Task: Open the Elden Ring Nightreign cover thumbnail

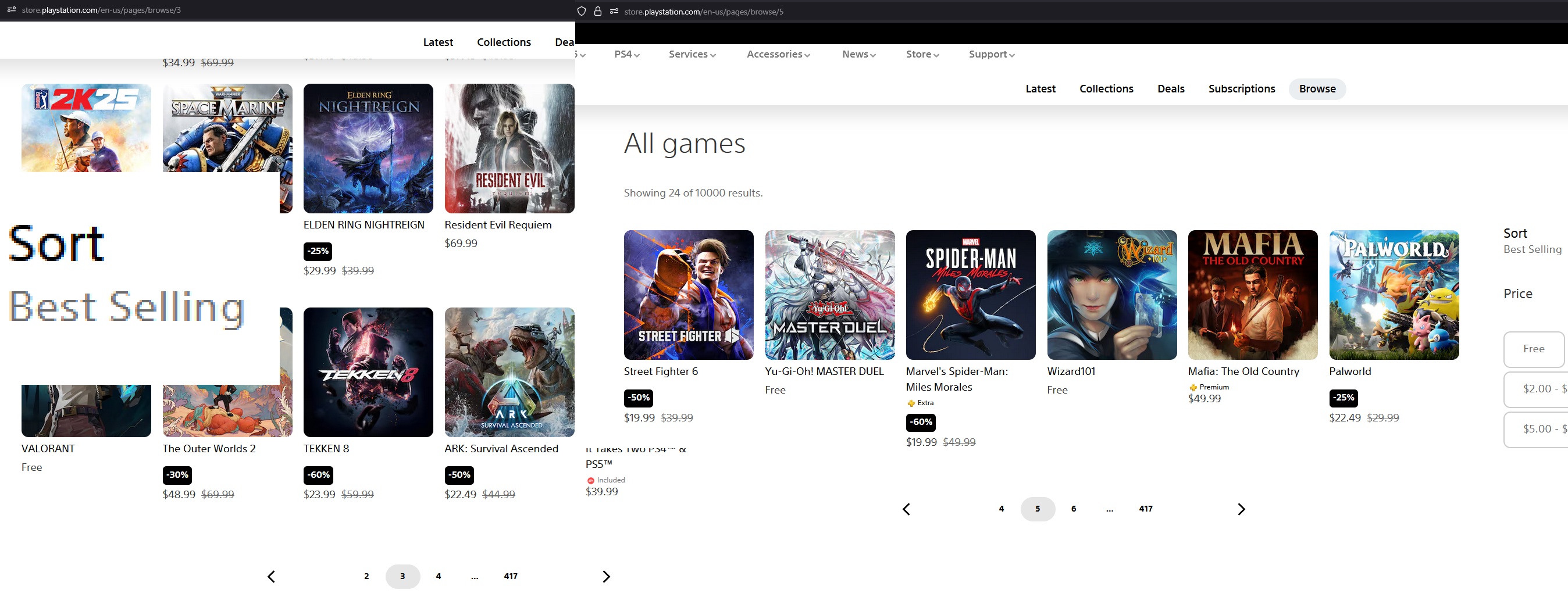Action: (x=368, y=148)
